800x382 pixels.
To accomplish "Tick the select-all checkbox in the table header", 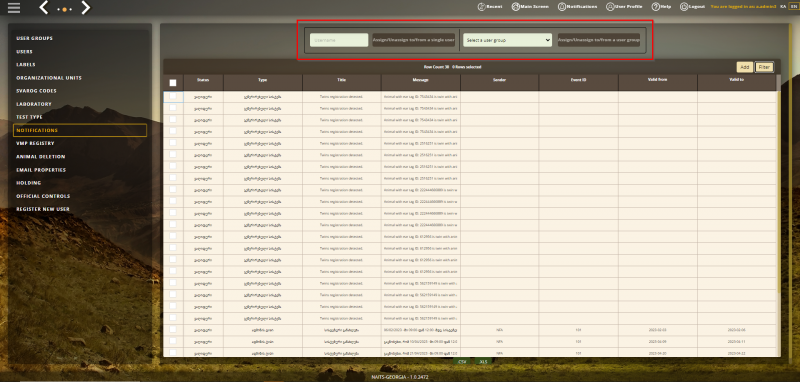I will (173, 83).
